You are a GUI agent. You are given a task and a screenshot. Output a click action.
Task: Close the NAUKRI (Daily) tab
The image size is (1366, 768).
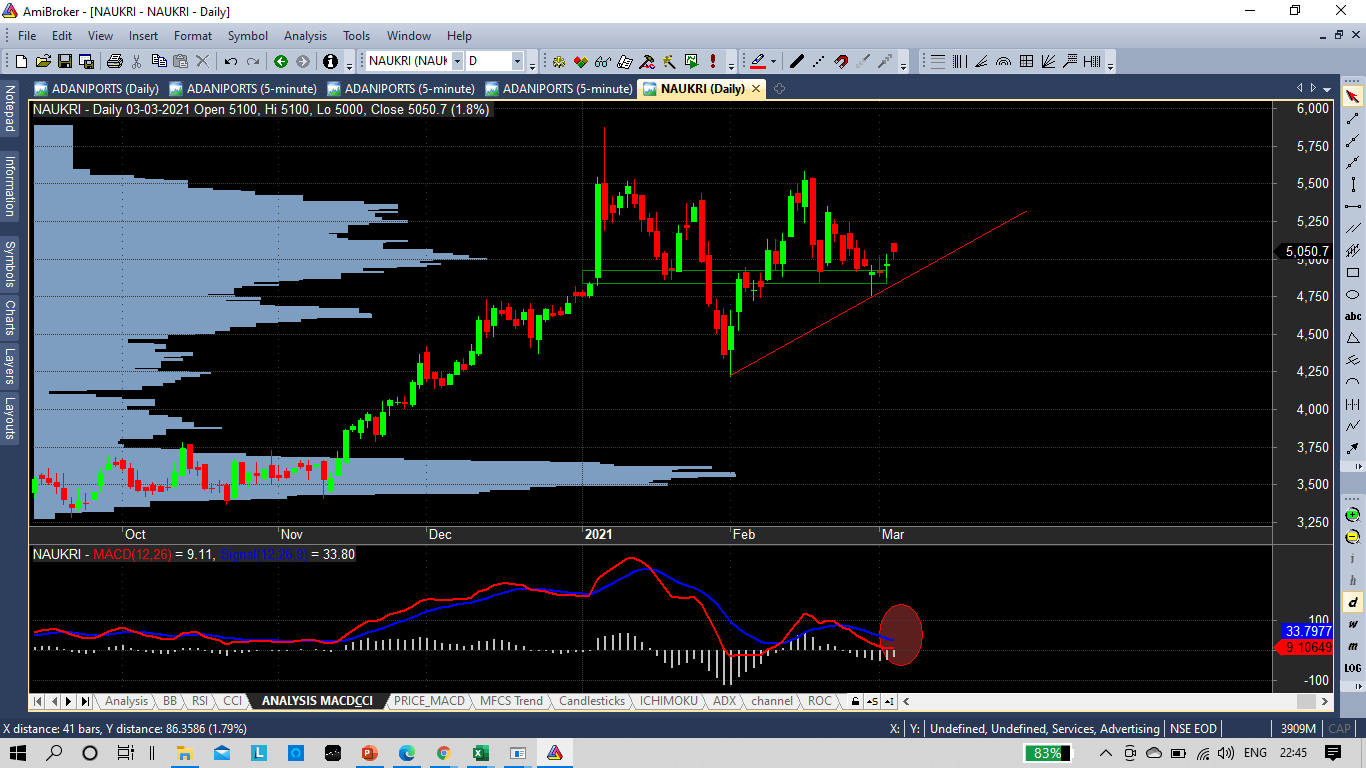coord(756,88)
